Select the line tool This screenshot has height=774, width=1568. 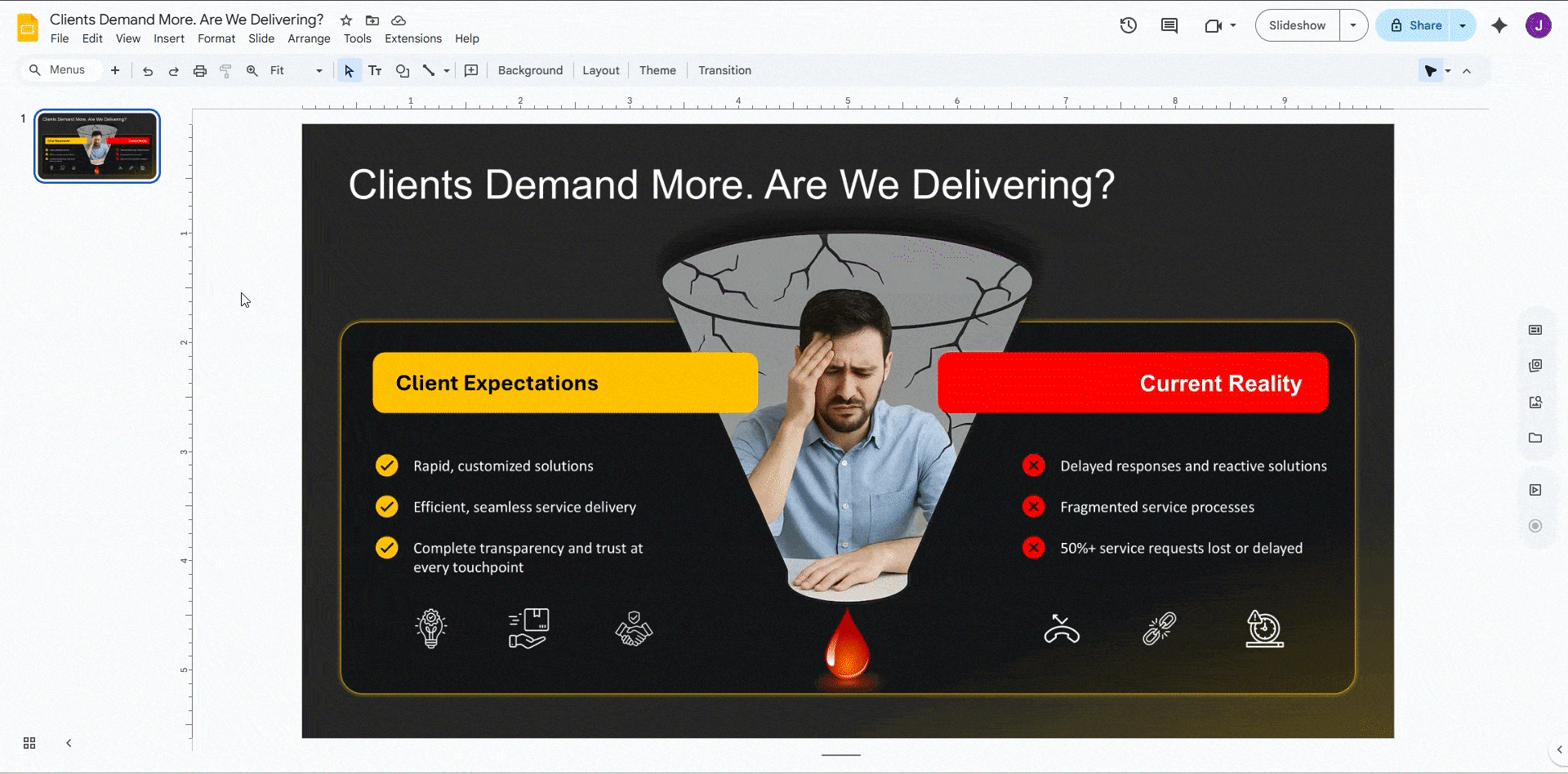coord(429,70)
